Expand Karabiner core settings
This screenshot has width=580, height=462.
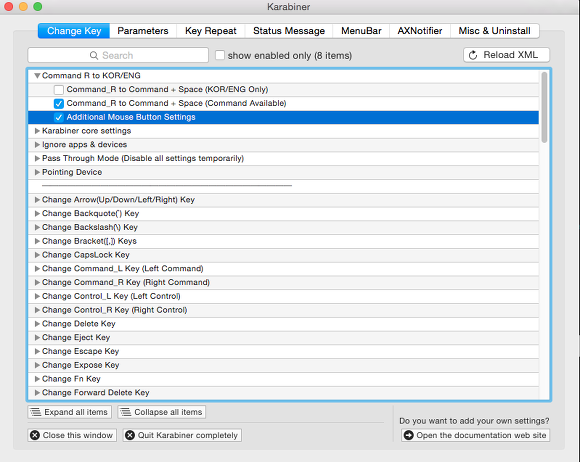(x=37, y=131)
